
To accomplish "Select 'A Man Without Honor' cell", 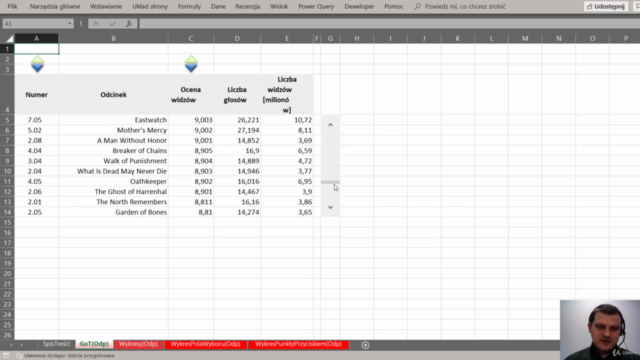I will [x=113, y=140].
